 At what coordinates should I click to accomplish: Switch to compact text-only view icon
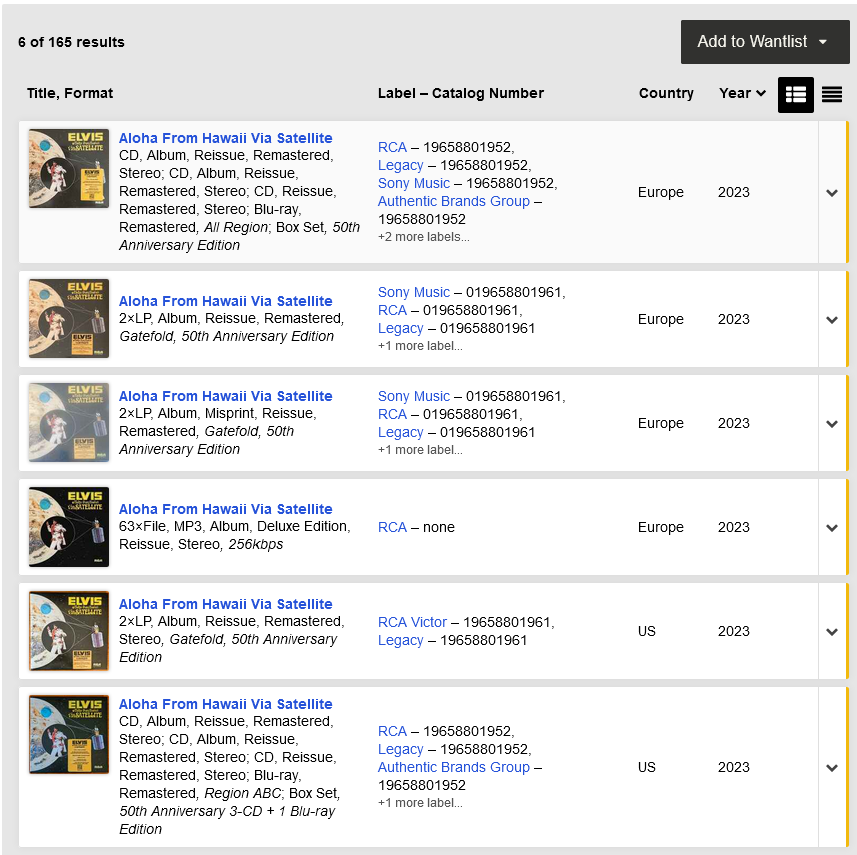831,94
